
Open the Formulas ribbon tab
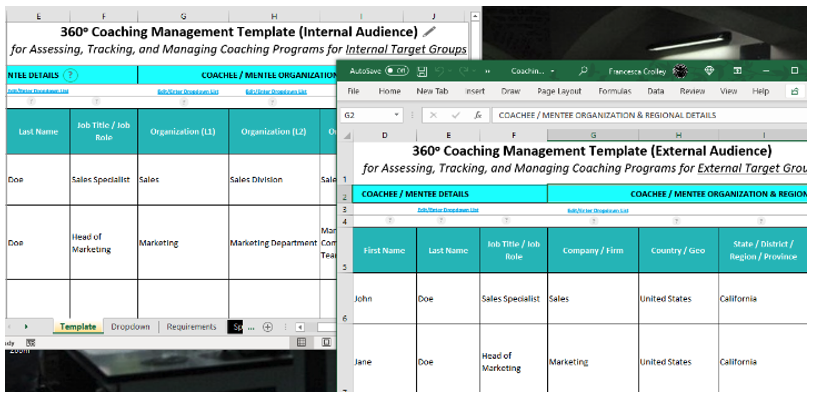615,91
